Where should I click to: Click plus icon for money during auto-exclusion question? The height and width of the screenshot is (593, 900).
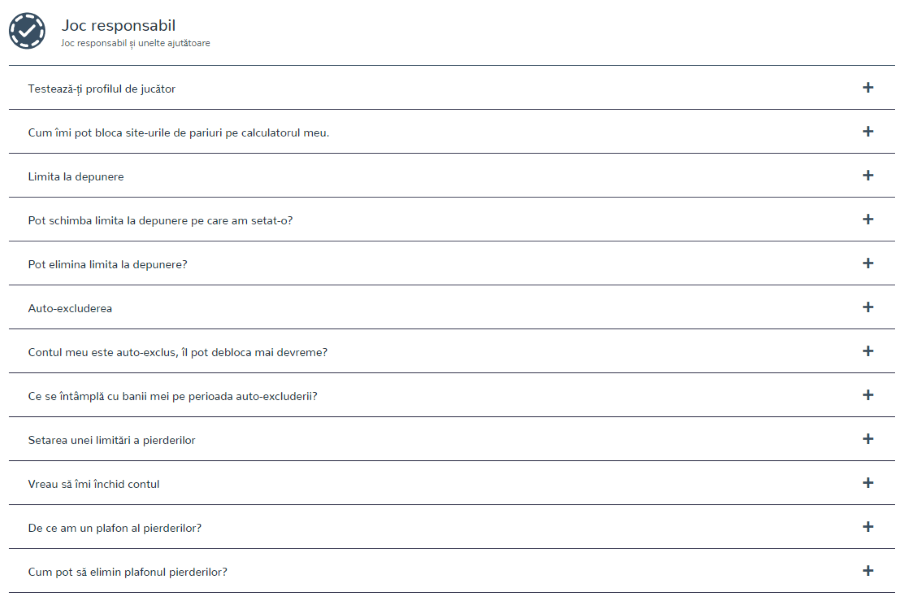[868, 395]
